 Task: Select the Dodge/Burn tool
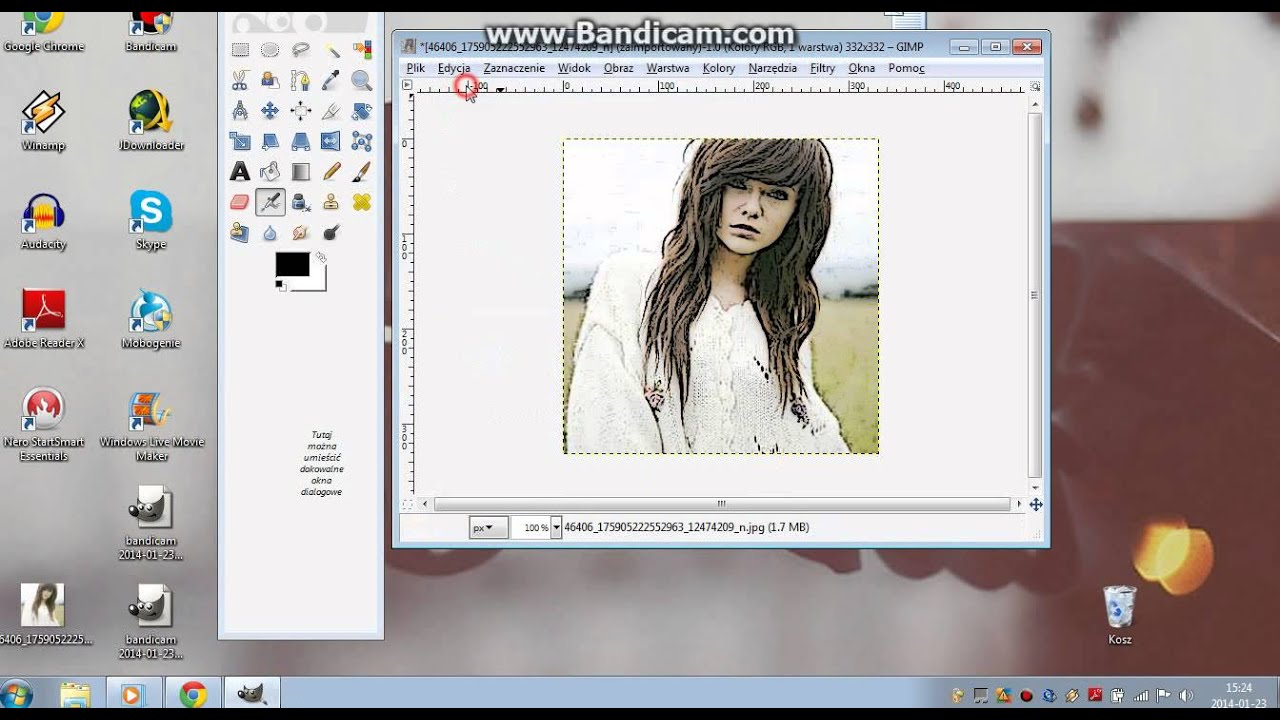331,233
